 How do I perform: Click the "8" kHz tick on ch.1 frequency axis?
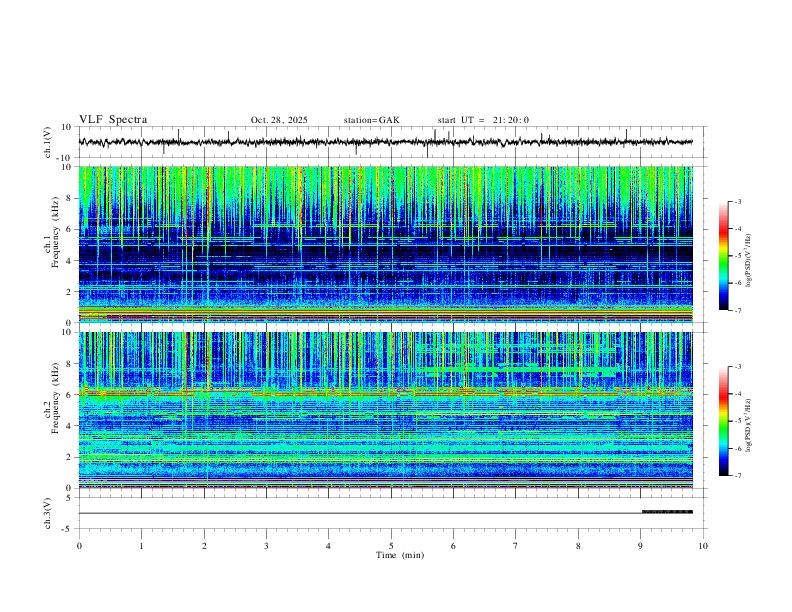click(x=70, y=198)
